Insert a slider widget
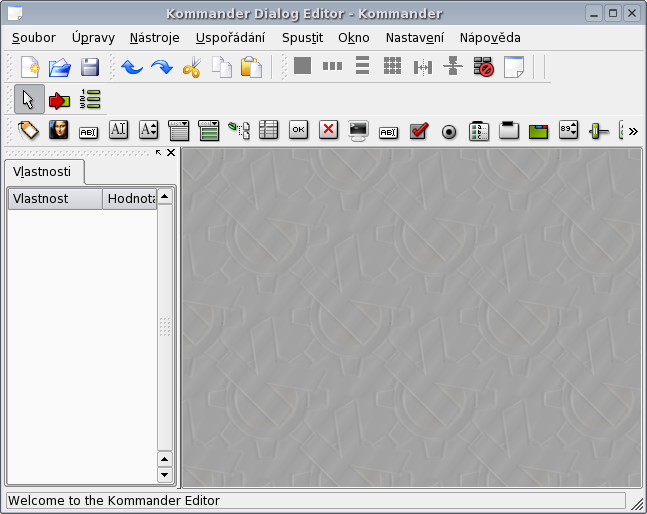Screen dimensions: 647x514 pos(599,132)
